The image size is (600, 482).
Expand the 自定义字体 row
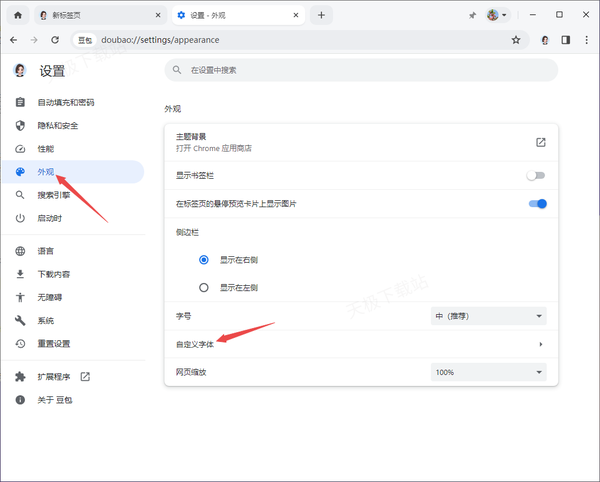[x=540, y=344]
